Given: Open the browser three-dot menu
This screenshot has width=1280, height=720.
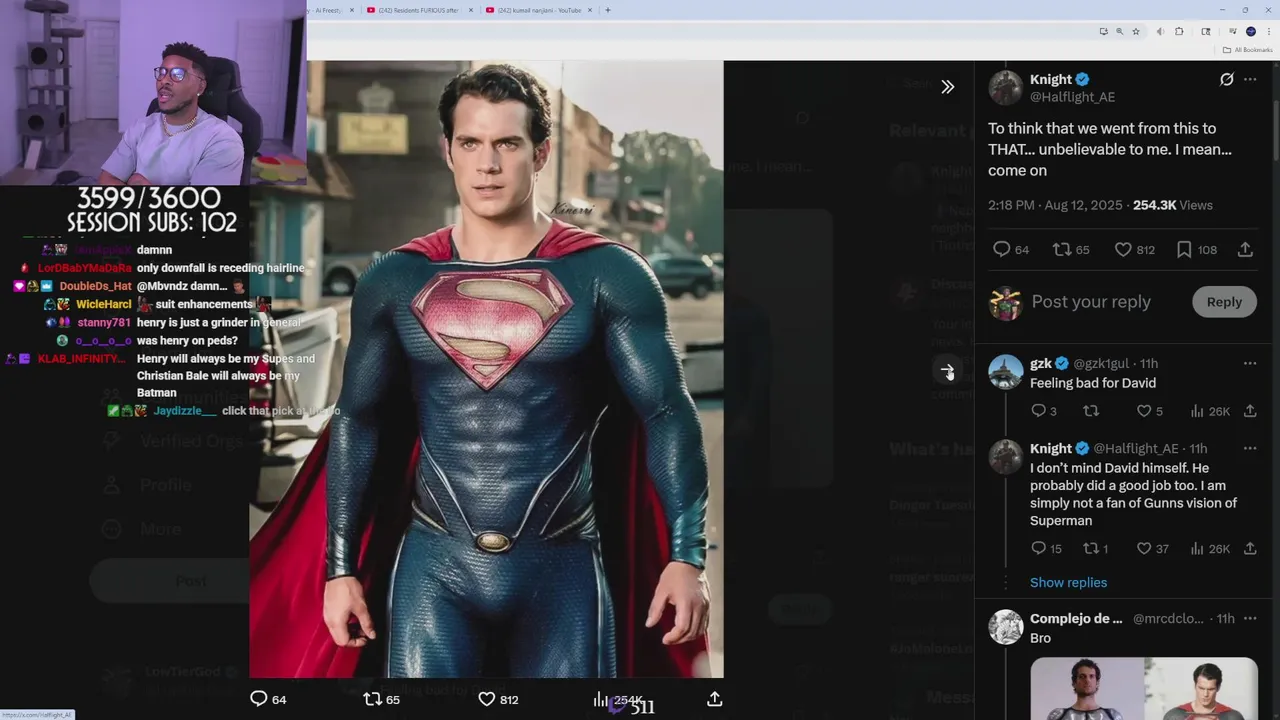Looking at the screenshot, I should coord(1269,31).
